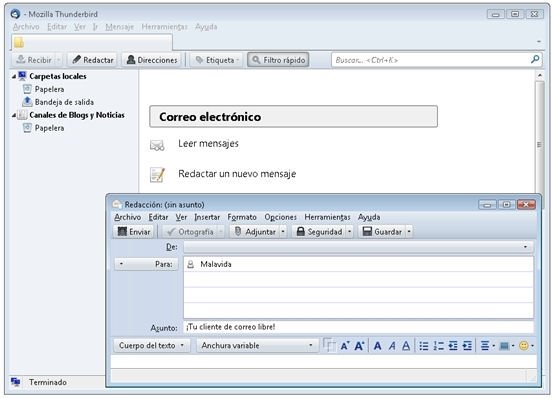Open the Ver menu in compose window
554x399 pixels.
click(x=181, y=217)
